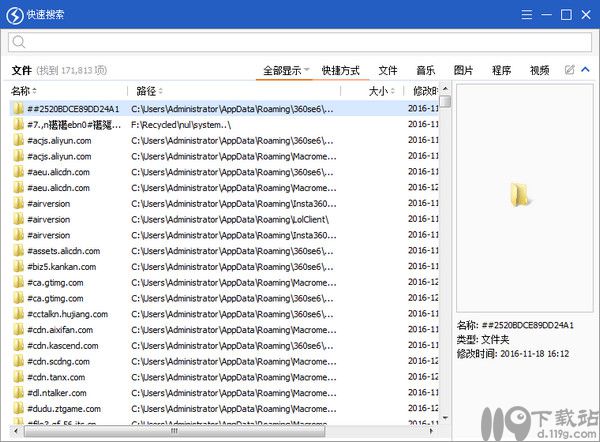Sort by 路径 column header
The image size is (600, 442).
(x=150, y=91)
